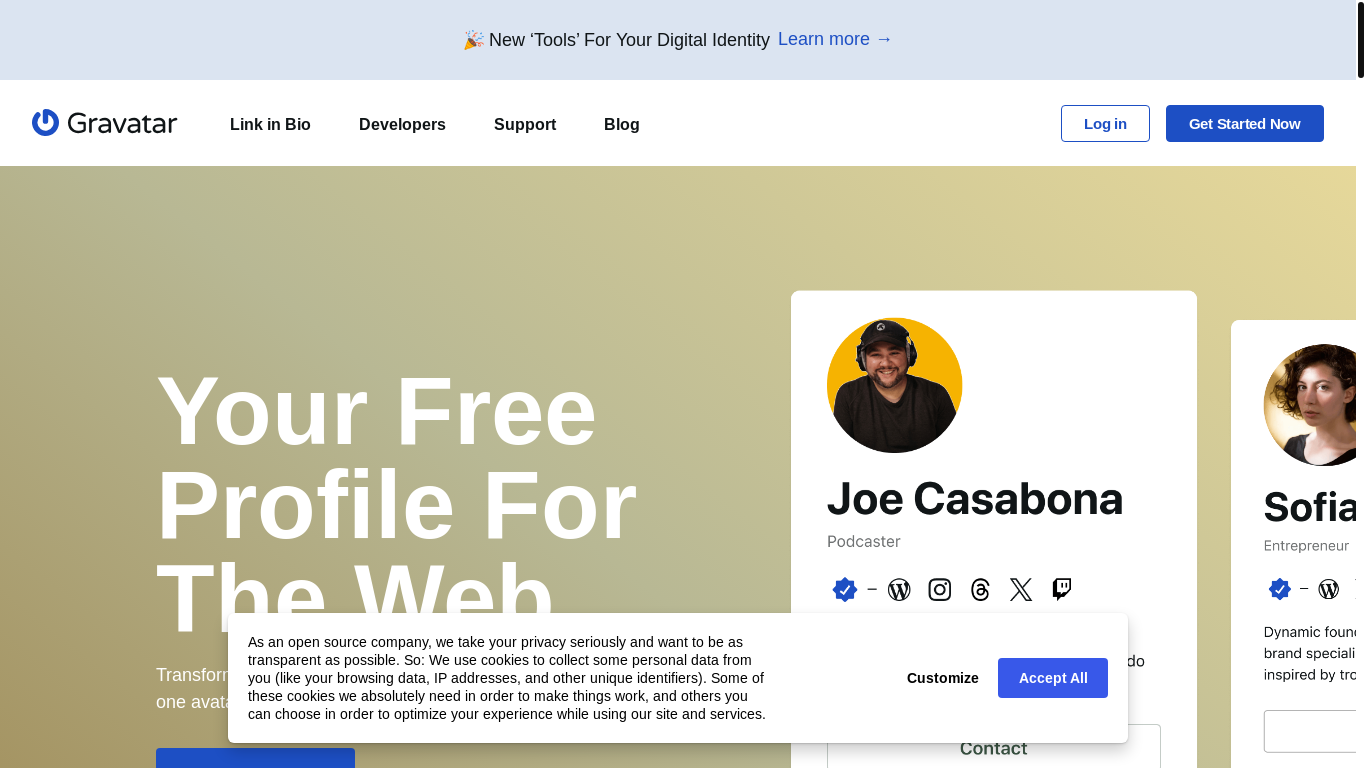Click the cookie privacy notice text
Screen dimensions: 1366x768
[x=507, y=678]
